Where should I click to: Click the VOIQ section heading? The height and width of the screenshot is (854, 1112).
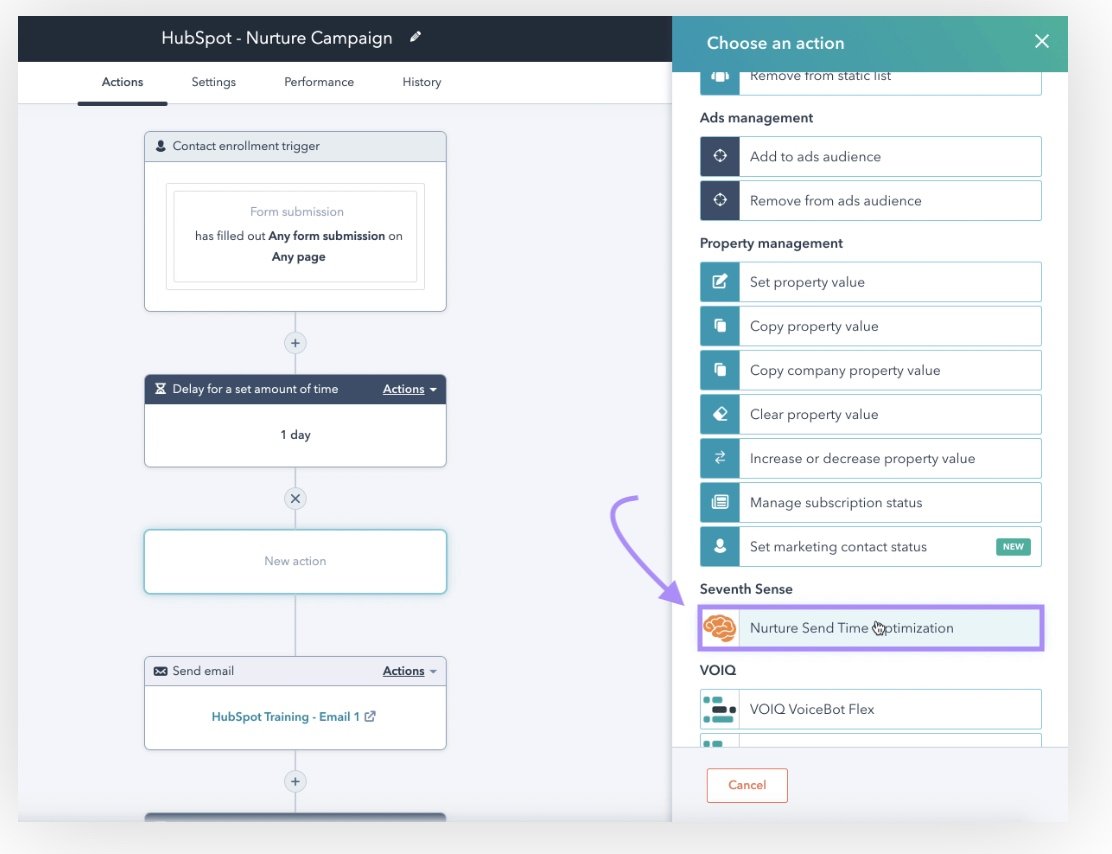pos(718,670)
